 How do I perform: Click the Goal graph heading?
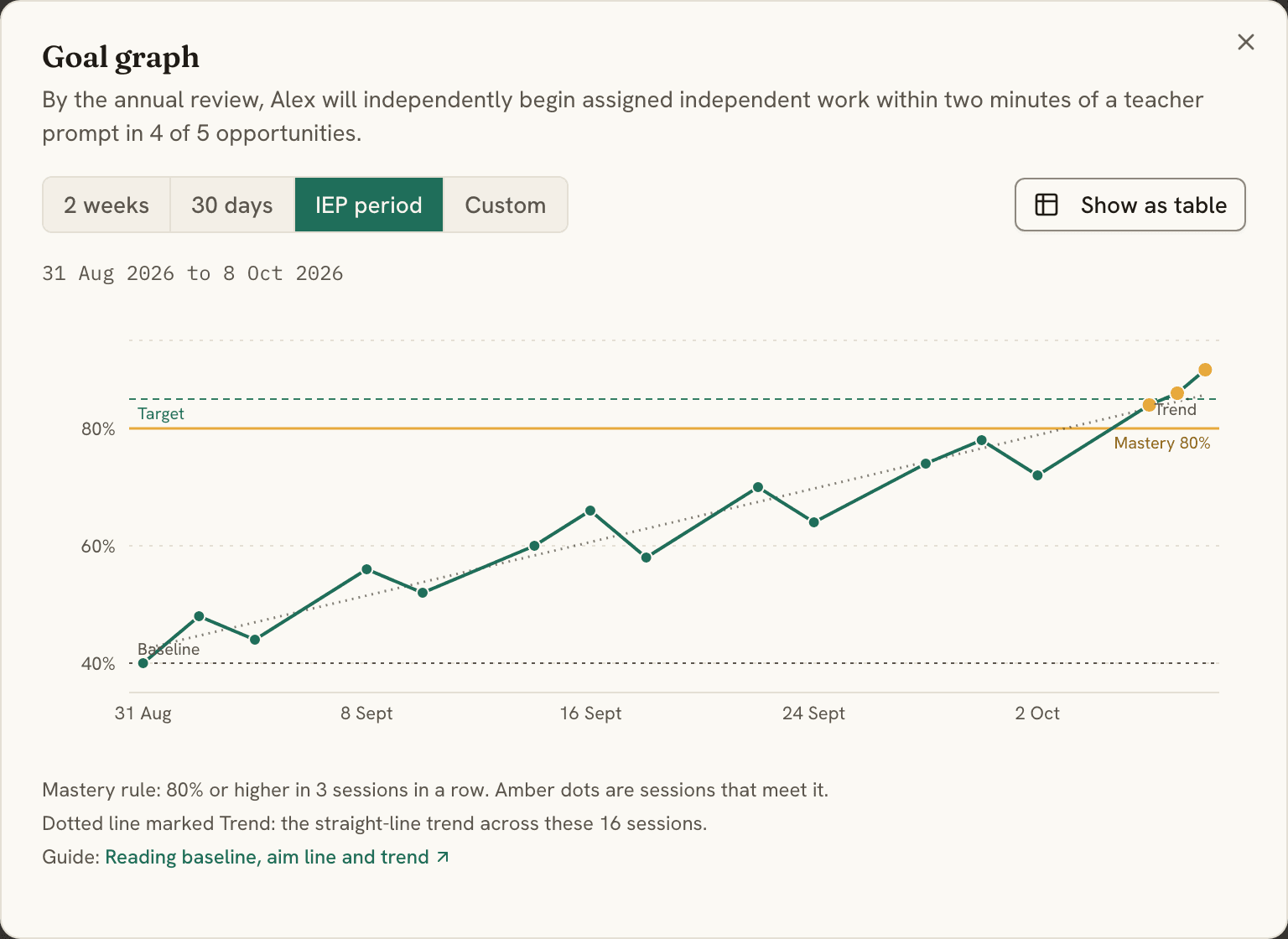[121, 57]
